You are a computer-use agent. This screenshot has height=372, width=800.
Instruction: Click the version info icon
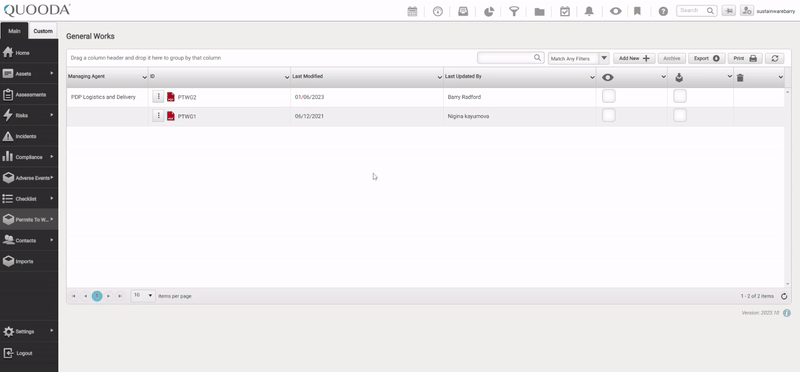(787, 313)
